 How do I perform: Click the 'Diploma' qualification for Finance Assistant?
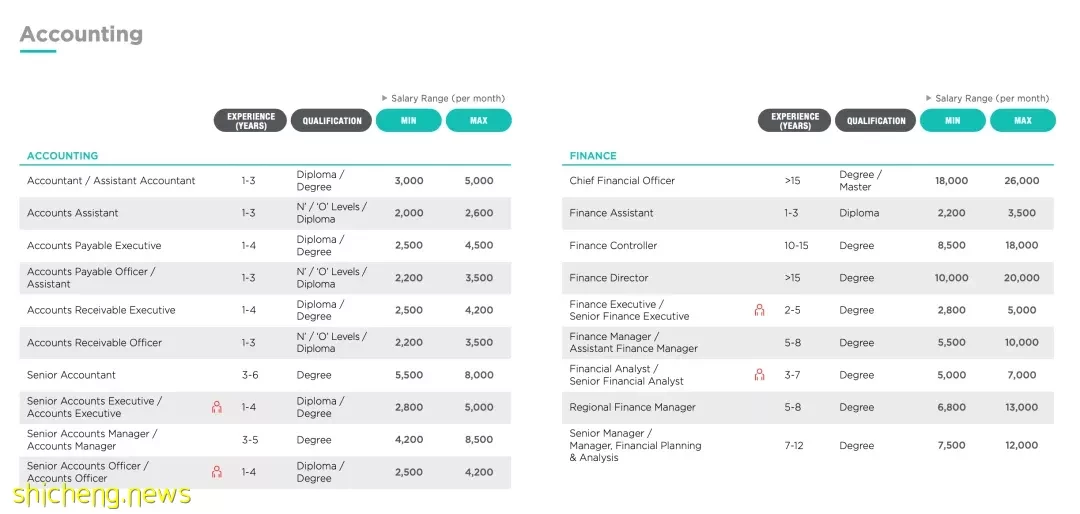click(859, 213)
